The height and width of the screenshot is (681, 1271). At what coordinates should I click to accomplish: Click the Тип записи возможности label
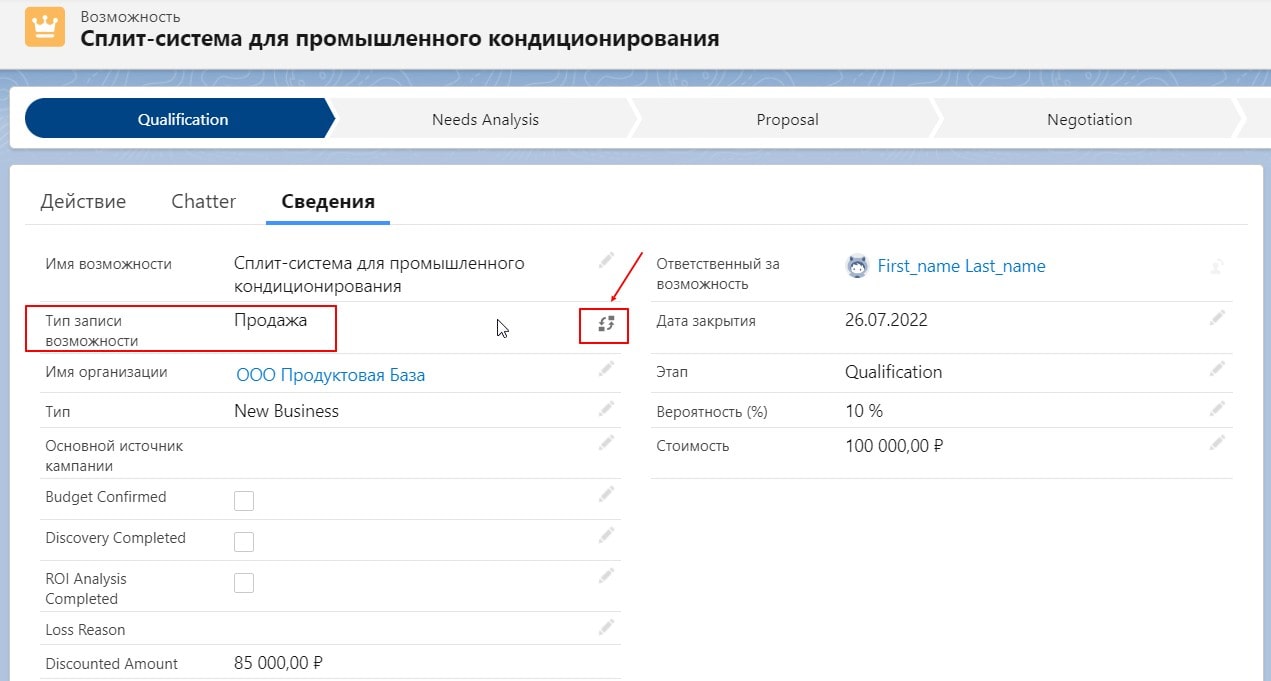(92, 331)
